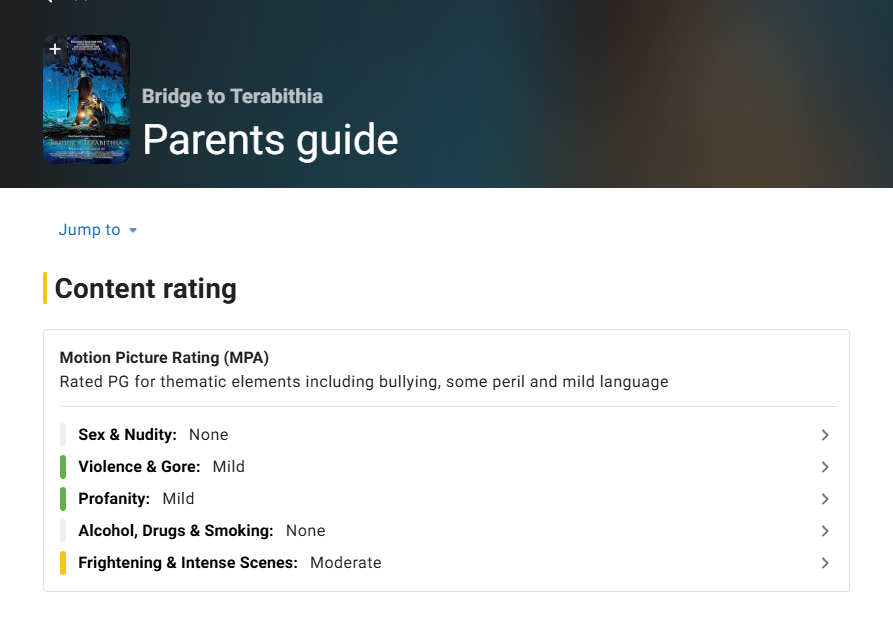Viewport: 893px width, 627px height.
Task: Click the chevron on the Violence & Gore row
Action: [x=825, y=467]
